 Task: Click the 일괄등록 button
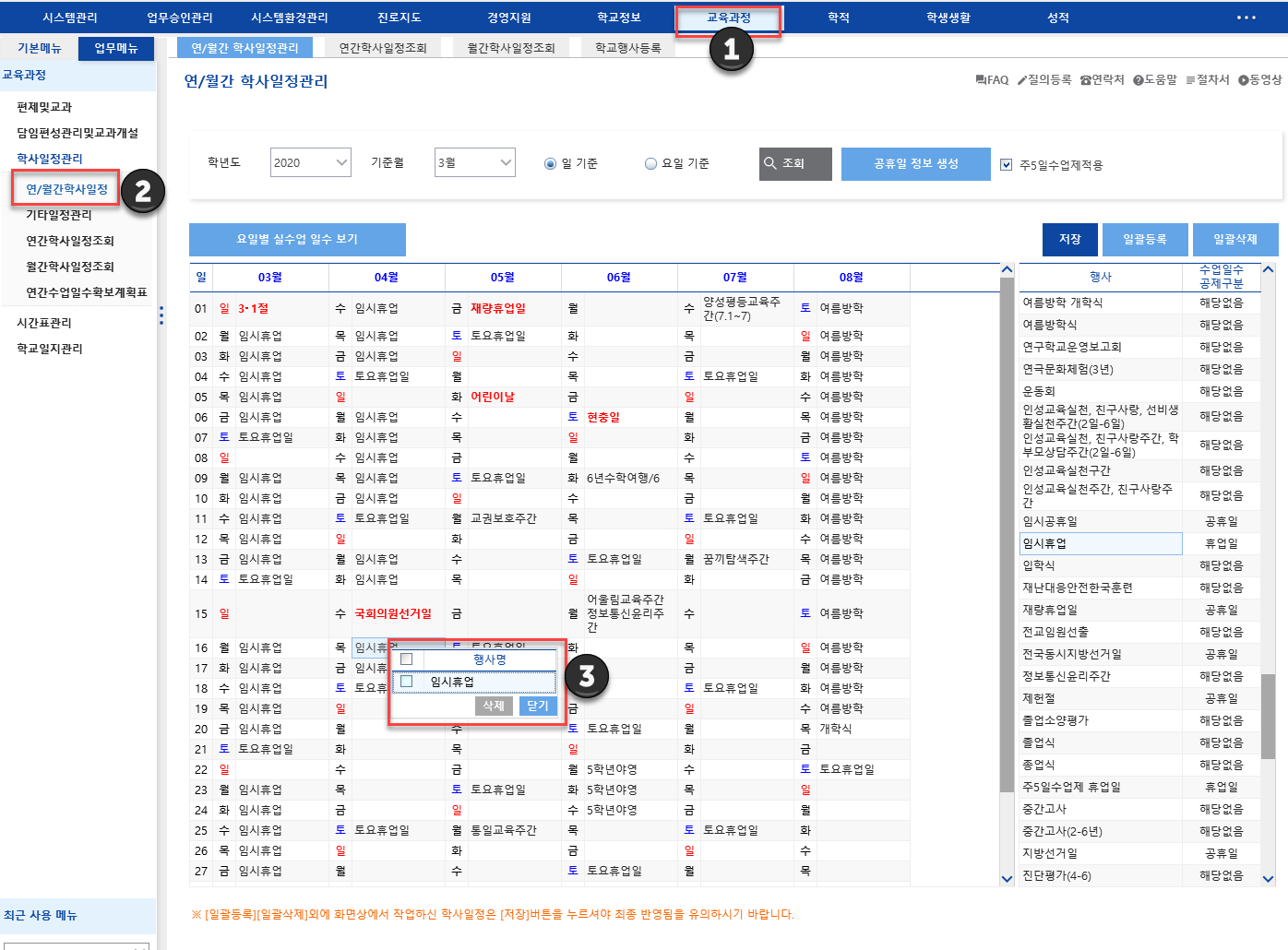click(1144, 239)
